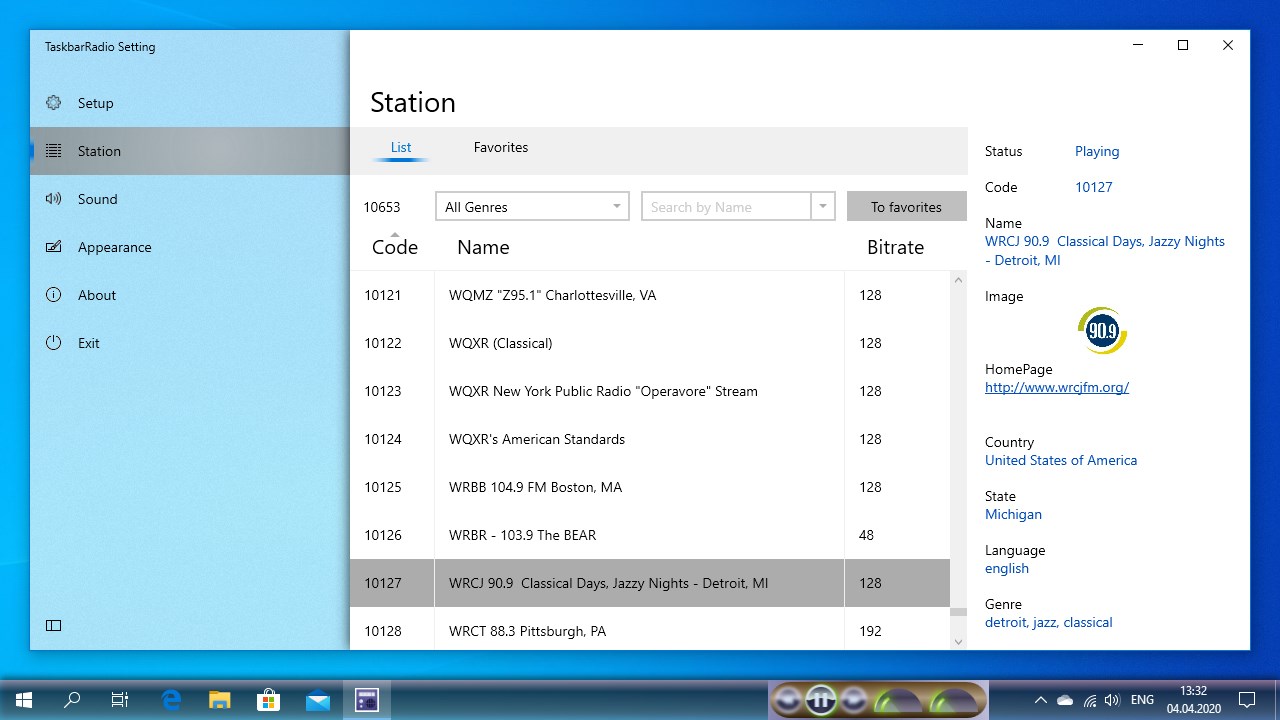Go to the Sound menu item
The height and width of the screenshot is (720, 1280).
coord(190,199)
